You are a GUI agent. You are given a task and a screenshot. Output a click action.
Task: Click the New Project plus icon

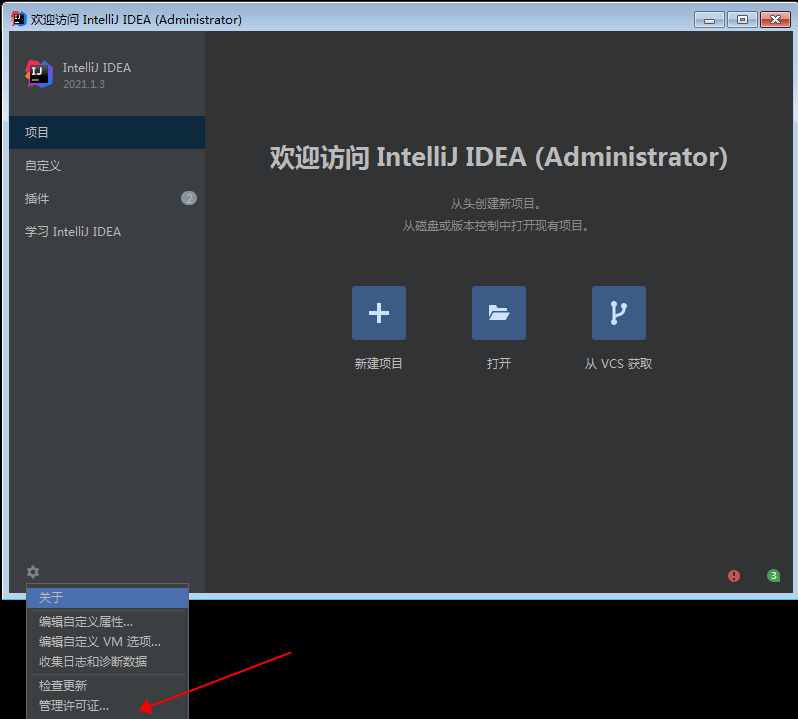click(378, 313)
